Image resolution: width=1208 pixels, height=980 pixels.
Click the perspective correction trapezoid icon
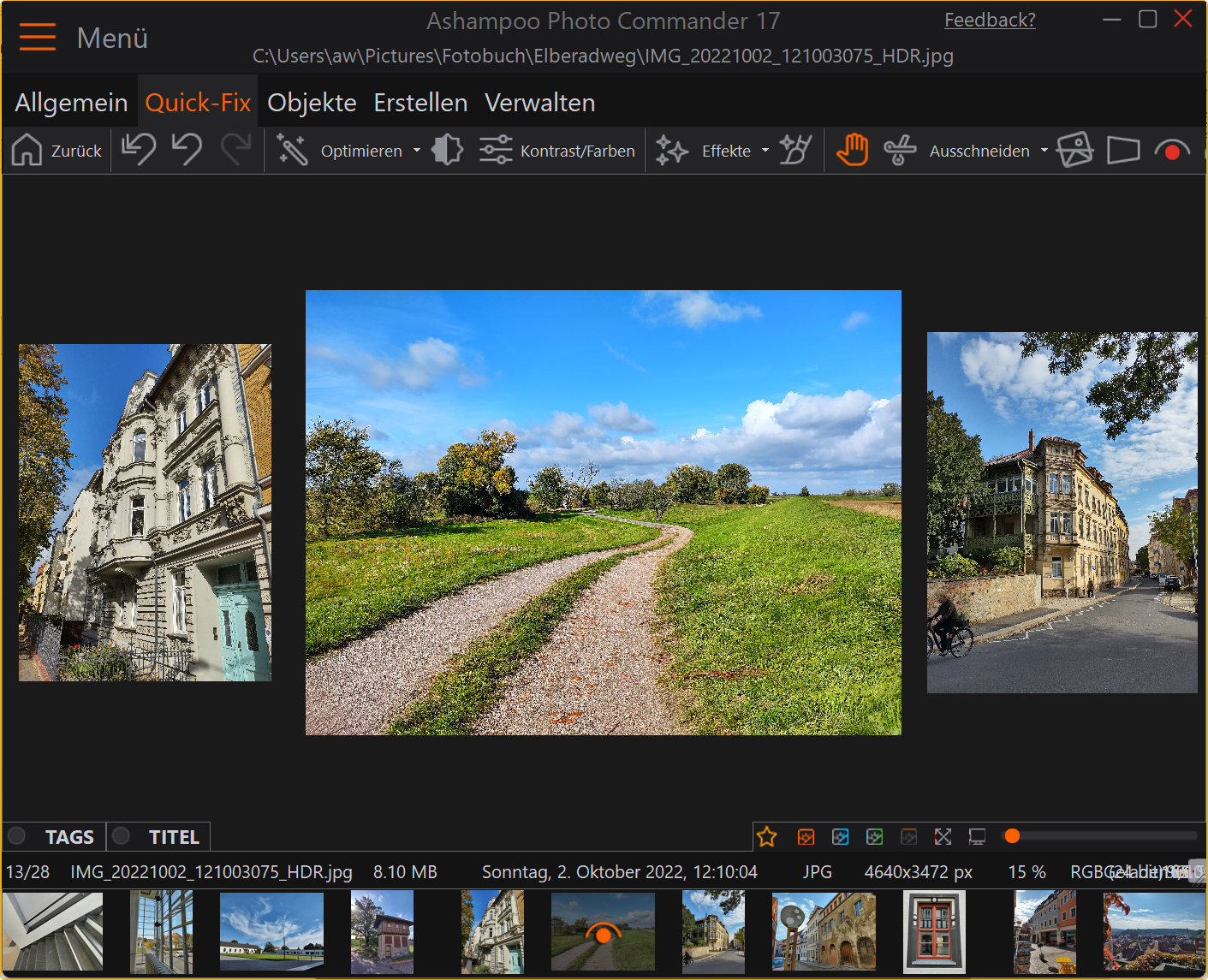click(1122, 151)
